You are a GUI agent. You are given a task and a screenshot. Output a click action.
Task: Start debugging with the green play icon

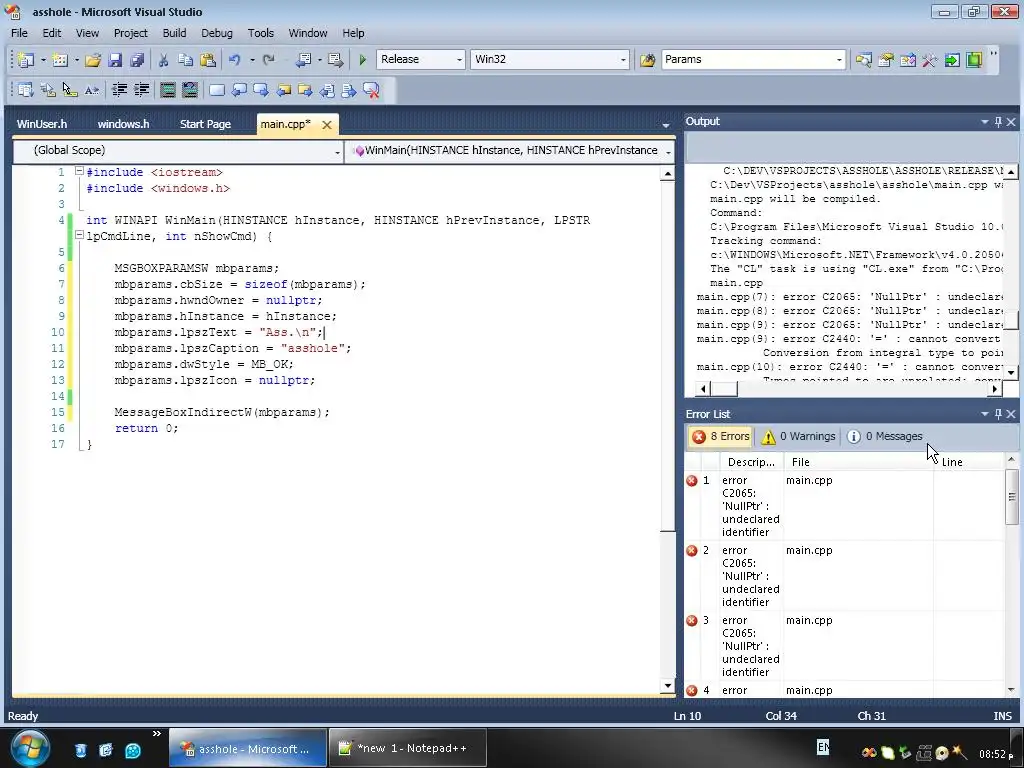[362, 60]
